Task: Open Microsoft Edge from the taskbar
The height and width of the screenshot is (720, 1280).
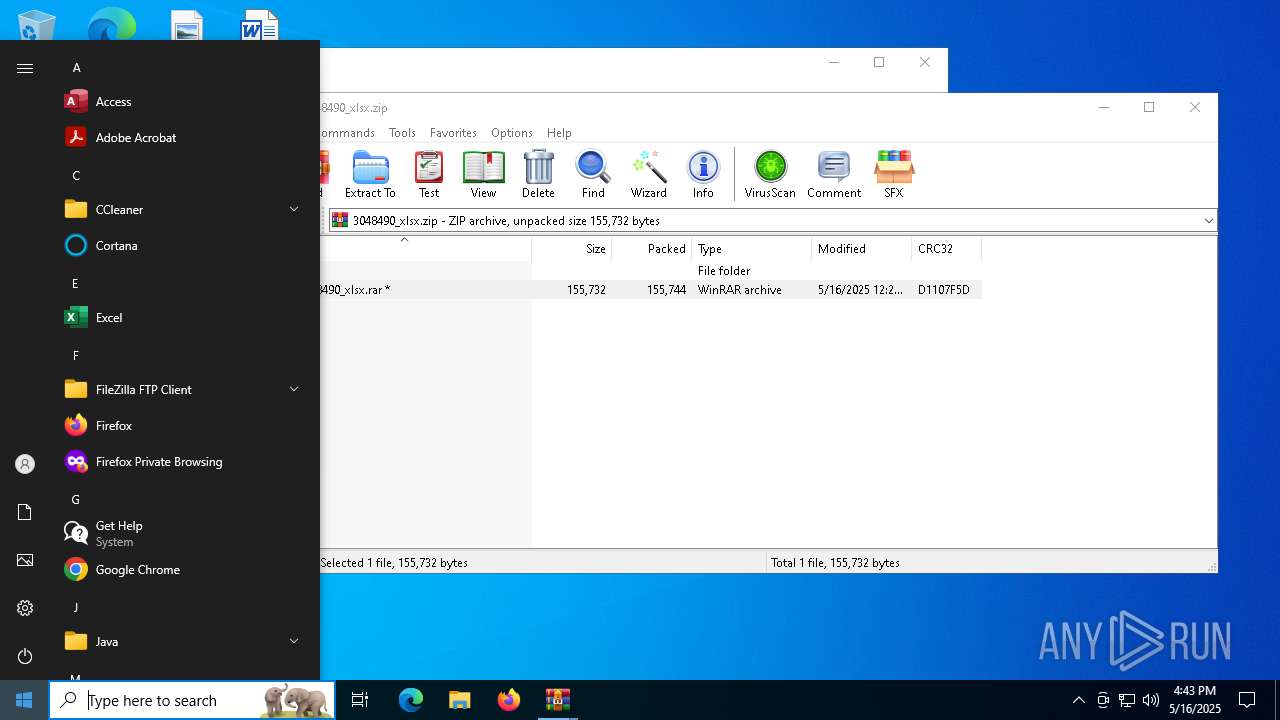Action: [x=411, y=700]
